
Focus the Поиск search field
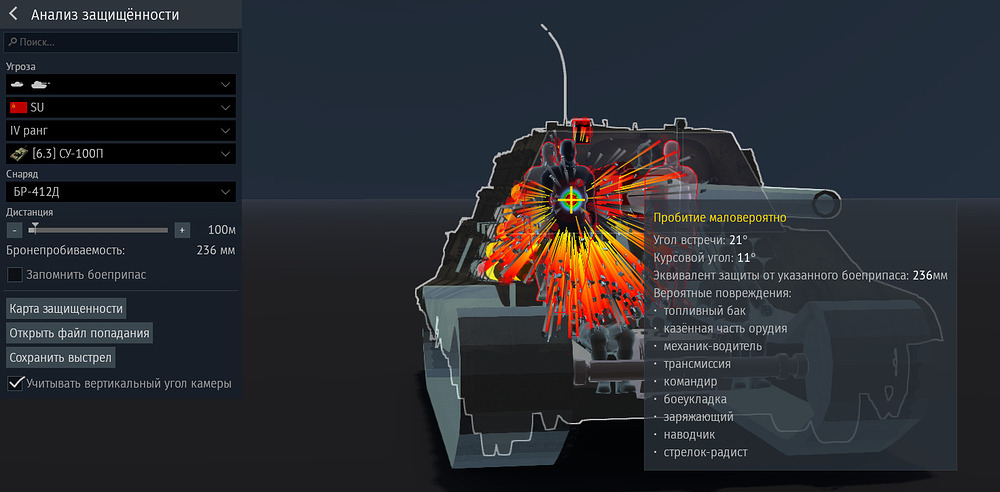(125, 43)
